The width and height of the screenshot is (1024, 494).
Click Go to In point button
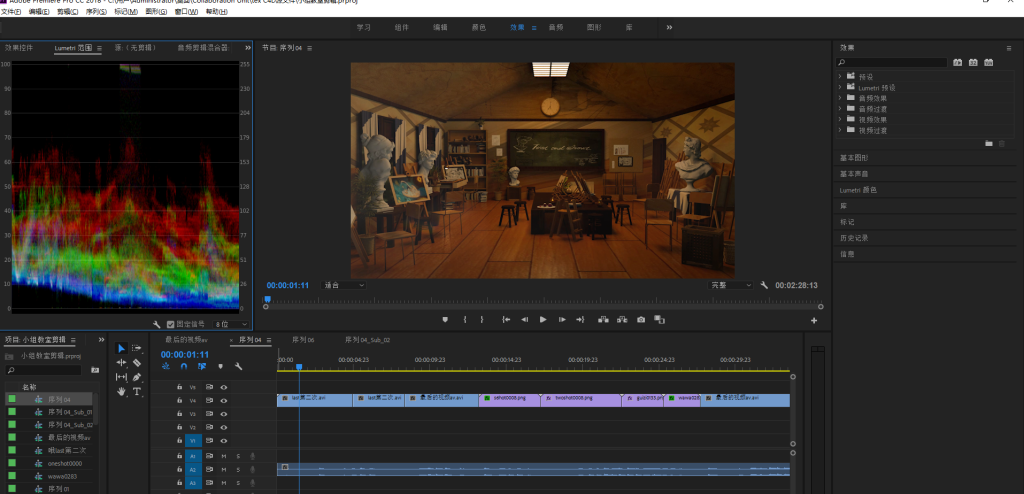click(505, 320)
